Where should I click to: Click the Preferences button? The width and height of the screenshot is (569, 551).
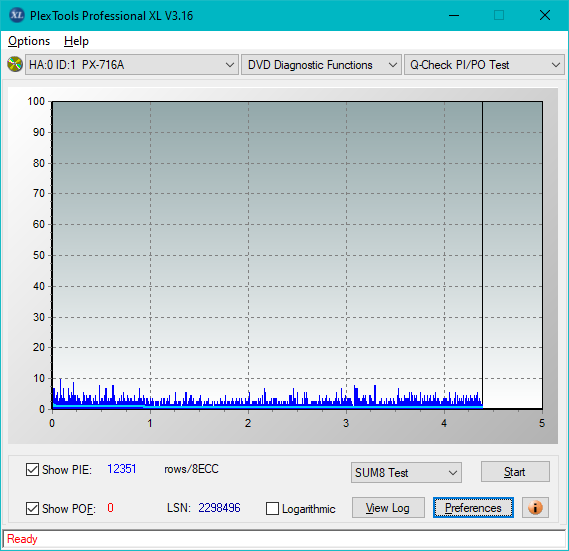click(x=473, y=507)
